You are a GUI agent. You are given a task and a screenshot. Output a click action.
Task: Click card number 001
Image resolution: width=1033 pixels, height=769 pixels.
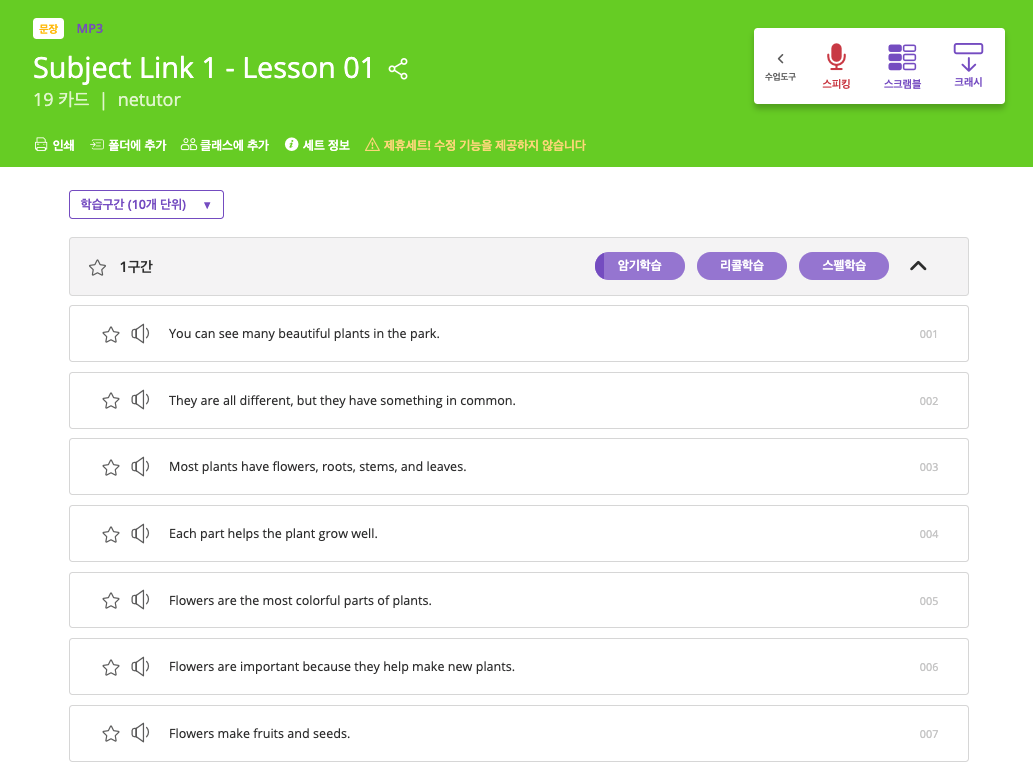(928, 334)
